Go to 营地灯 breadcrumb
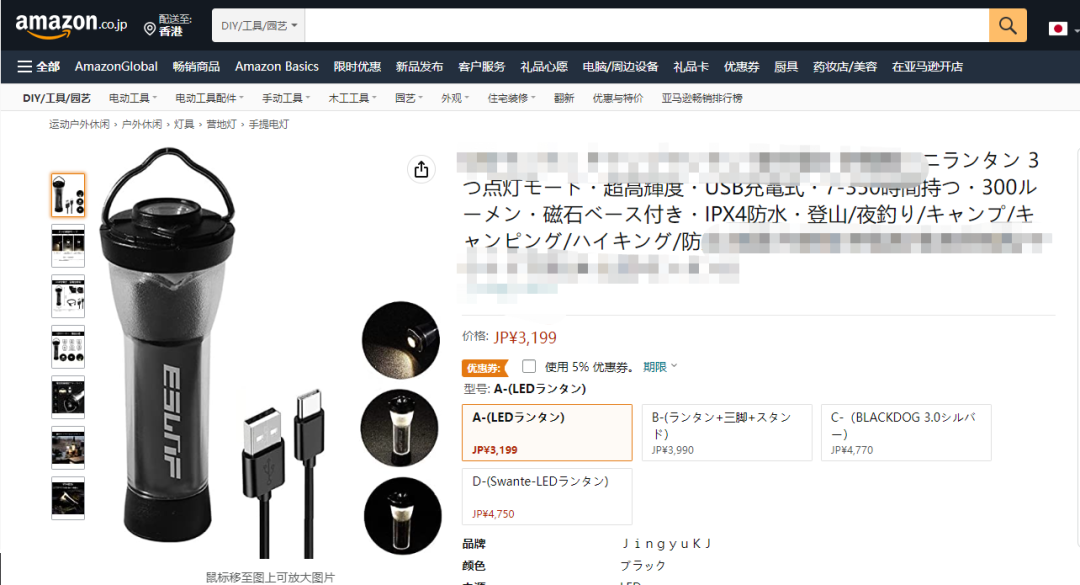The image size is (1080, 585). click(221, 124)
